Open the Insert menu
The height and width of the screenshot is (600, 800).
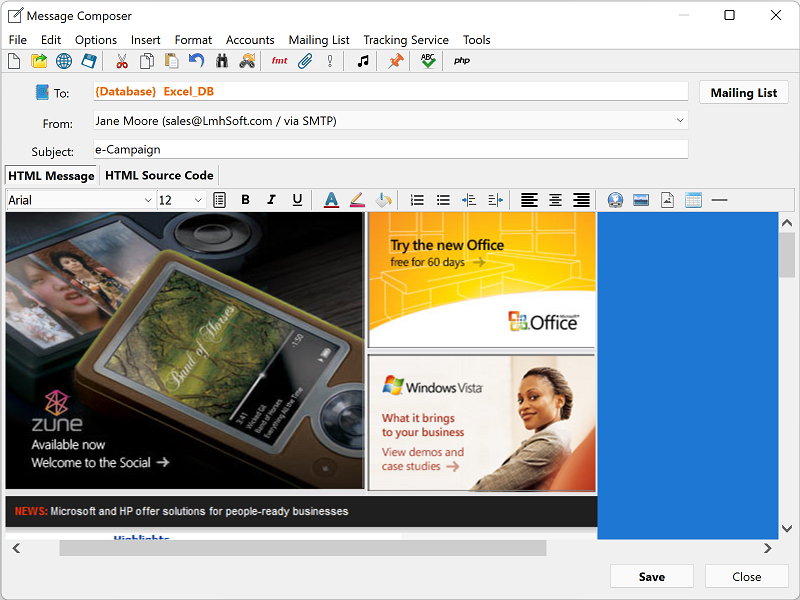(x=145, y=40)
